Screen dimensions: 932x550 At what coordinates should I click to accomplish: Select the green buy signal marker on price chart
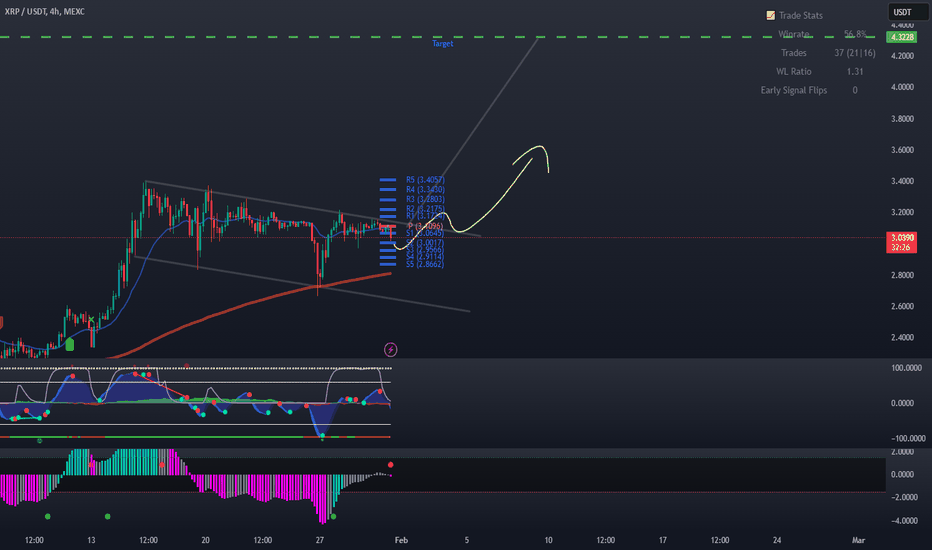70,344
